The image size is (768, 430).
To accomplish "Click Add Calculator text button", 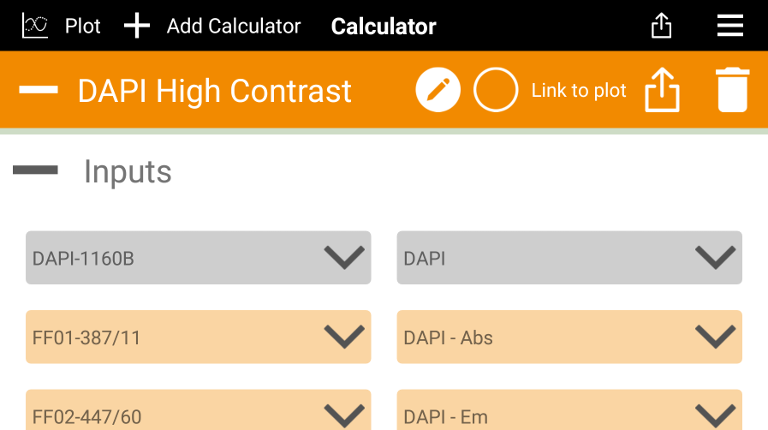I will (233, 26).
